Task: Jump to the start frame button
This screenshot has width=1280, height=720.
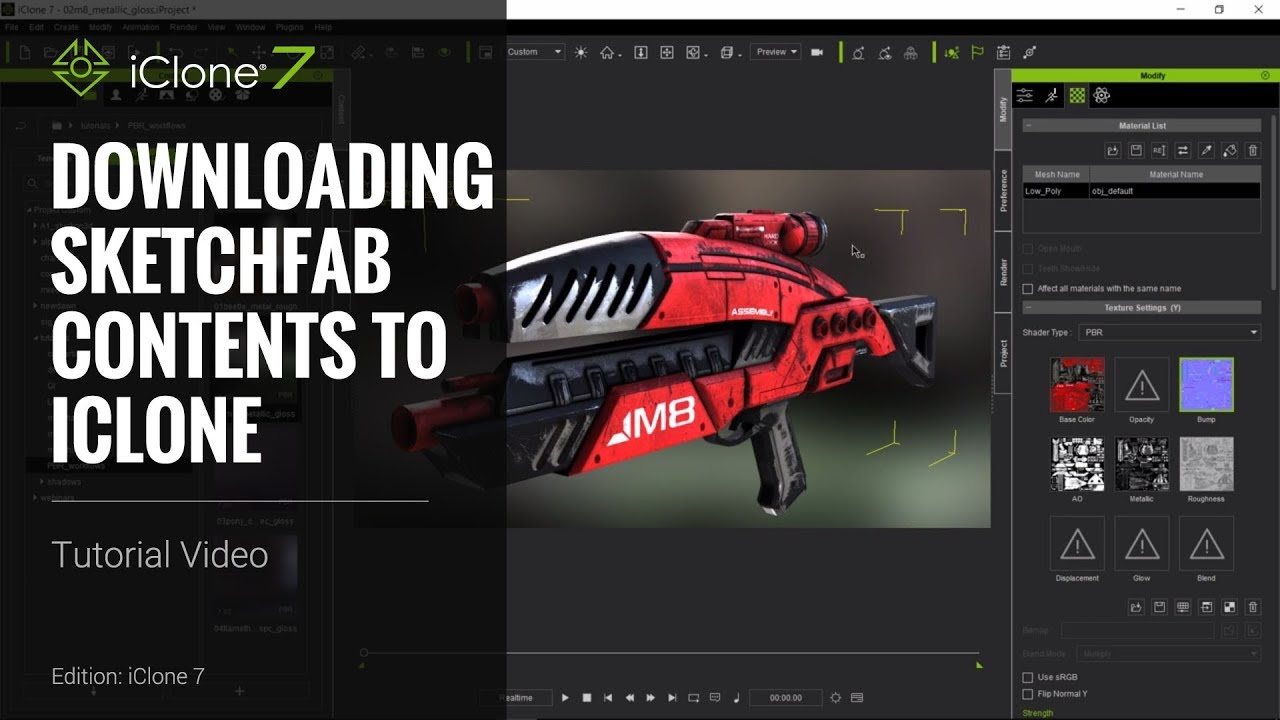Action: pos(608,698)
